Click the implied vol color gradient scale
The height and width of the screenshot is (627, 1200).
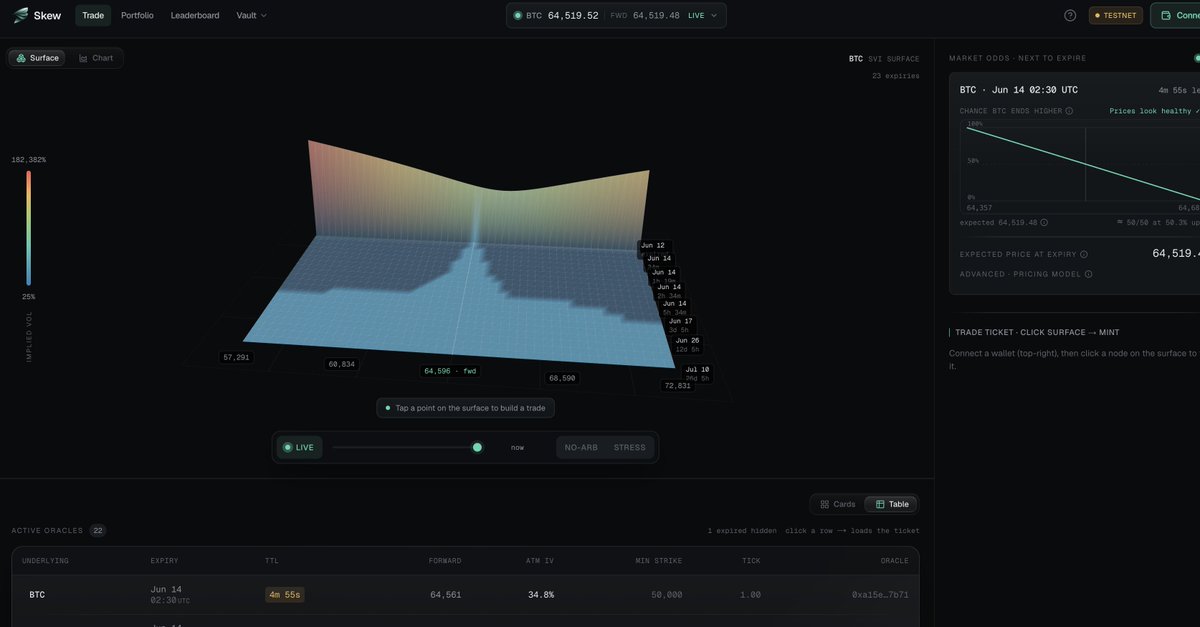coord(29,228)
